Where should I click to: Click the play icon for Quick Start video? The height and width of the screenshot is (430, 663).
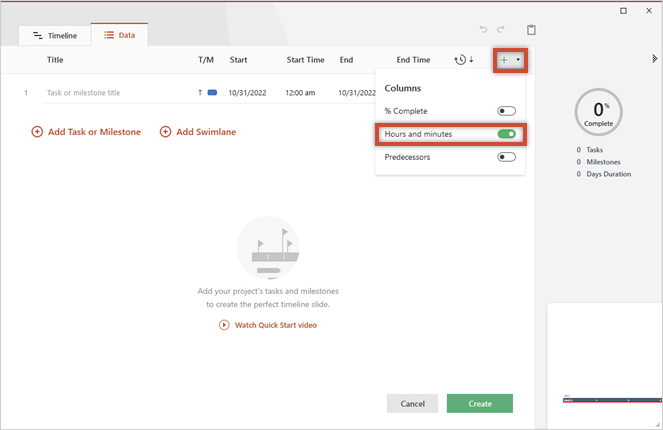pos(224,325)
